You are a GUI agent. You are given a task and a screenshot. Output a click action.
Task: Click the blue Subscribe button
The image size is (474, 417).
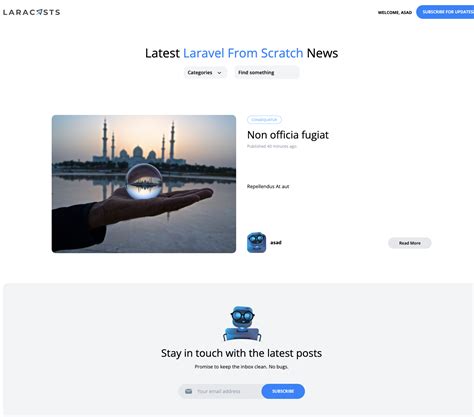(x=283, y=391)
